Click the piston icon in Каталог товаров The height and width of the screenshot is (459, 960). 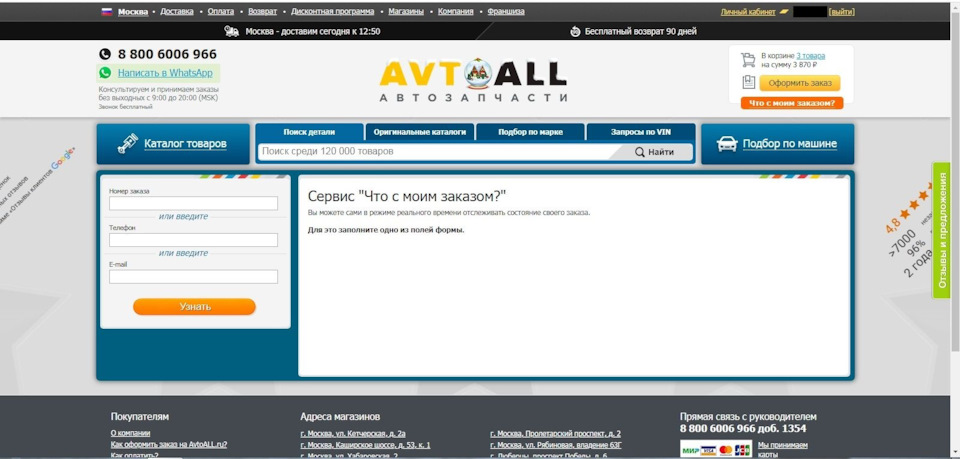pyautogui.click(x=128, y=144)
